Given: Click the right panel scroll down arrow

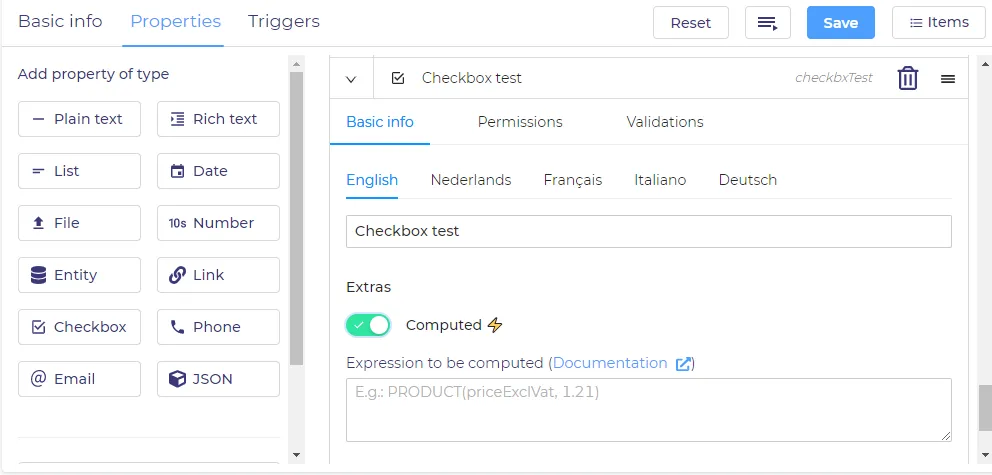Looking at the screenshot, I should coord(985,455).
